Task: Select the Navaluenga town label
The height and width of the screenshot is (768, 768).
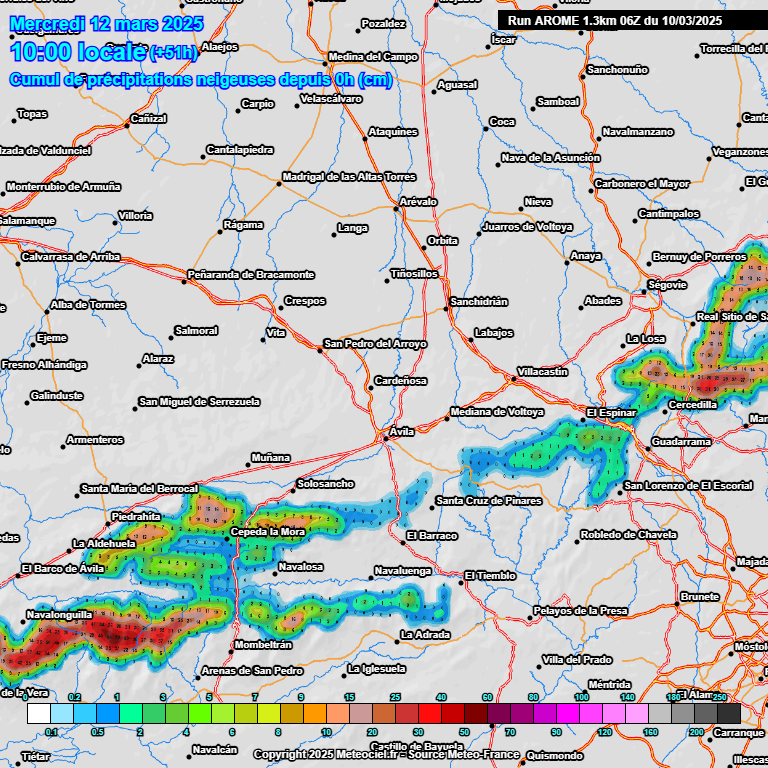Action: [403, 571]
